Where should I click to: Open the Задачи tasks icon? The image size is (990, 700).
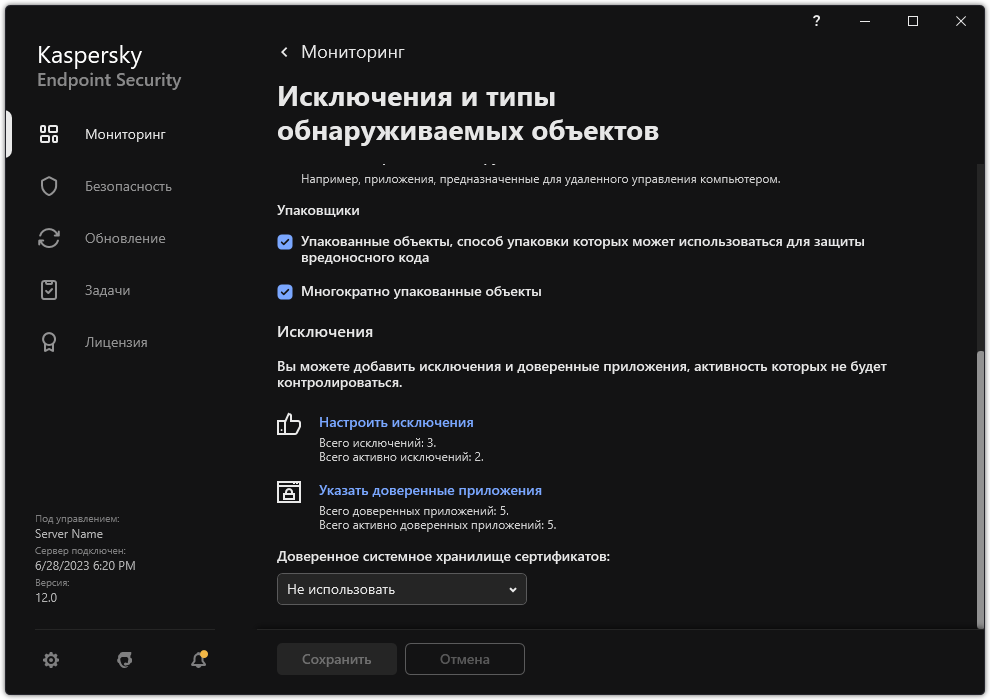click(x=48, y=290)
